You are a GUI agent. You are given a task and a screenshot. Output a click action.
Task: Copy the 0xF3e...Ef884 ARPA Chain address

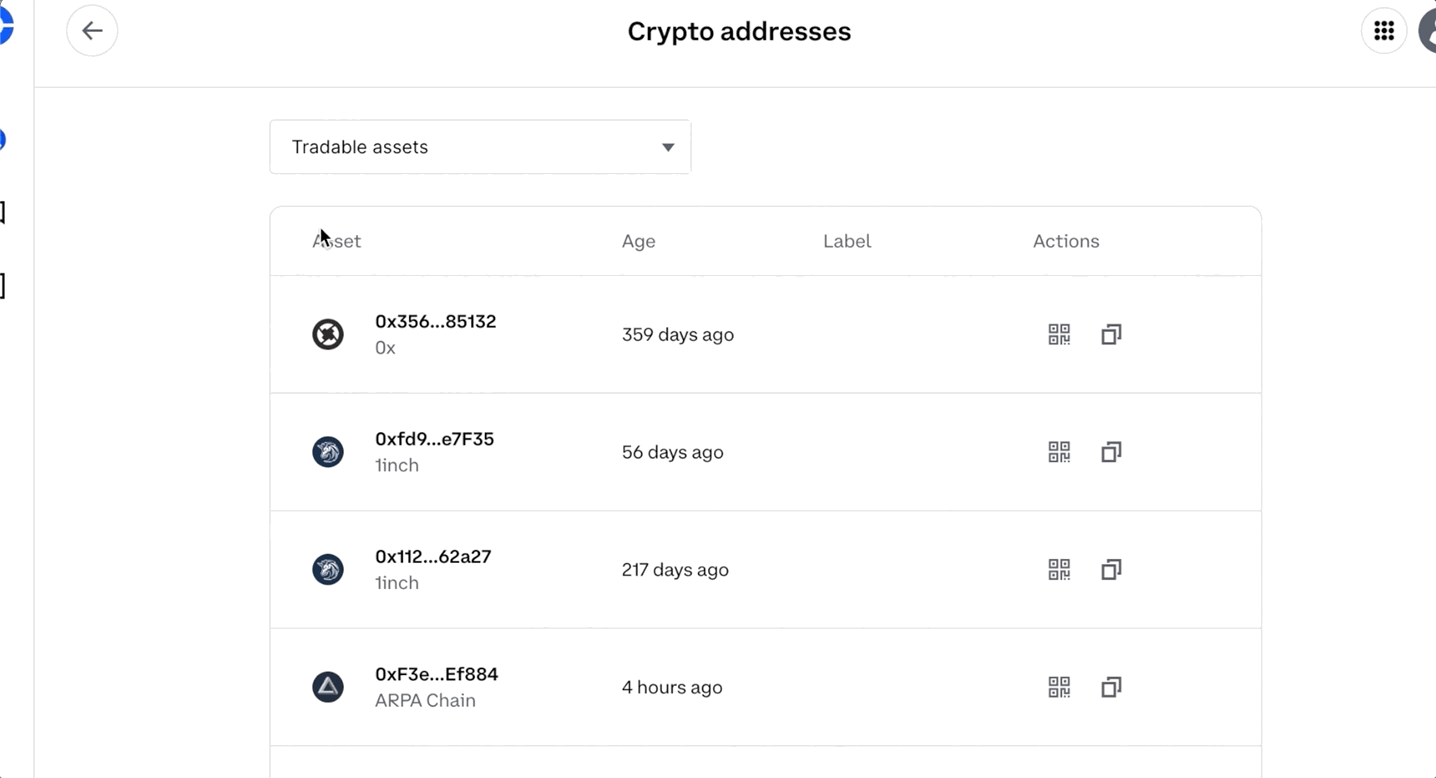(1111, 687)
